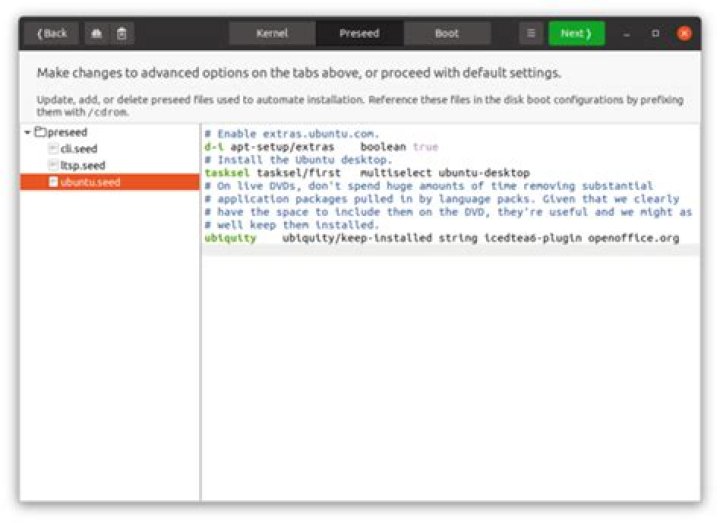Image resolution: width=720 pixels, height=523 pixels.
Task: Click the ubuntu.seed file icon
Action: click(x=53, y=181)
